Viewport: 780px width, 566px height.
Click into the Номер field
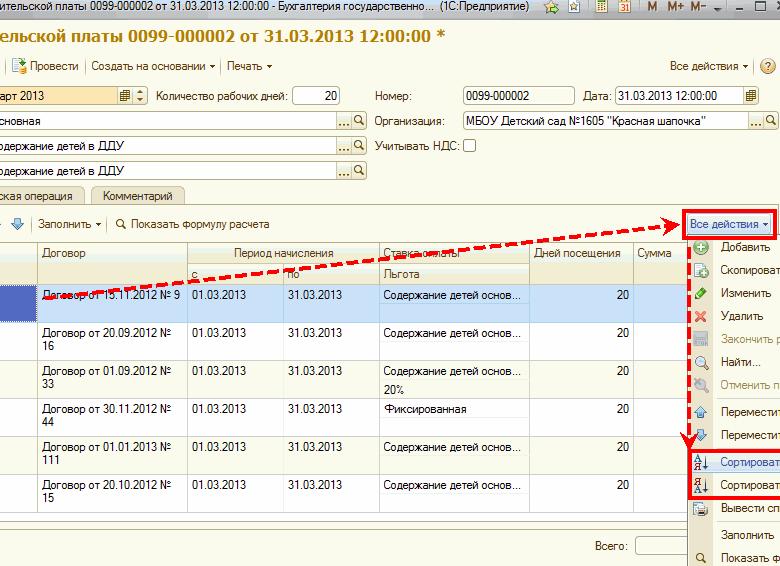point(518,95)
